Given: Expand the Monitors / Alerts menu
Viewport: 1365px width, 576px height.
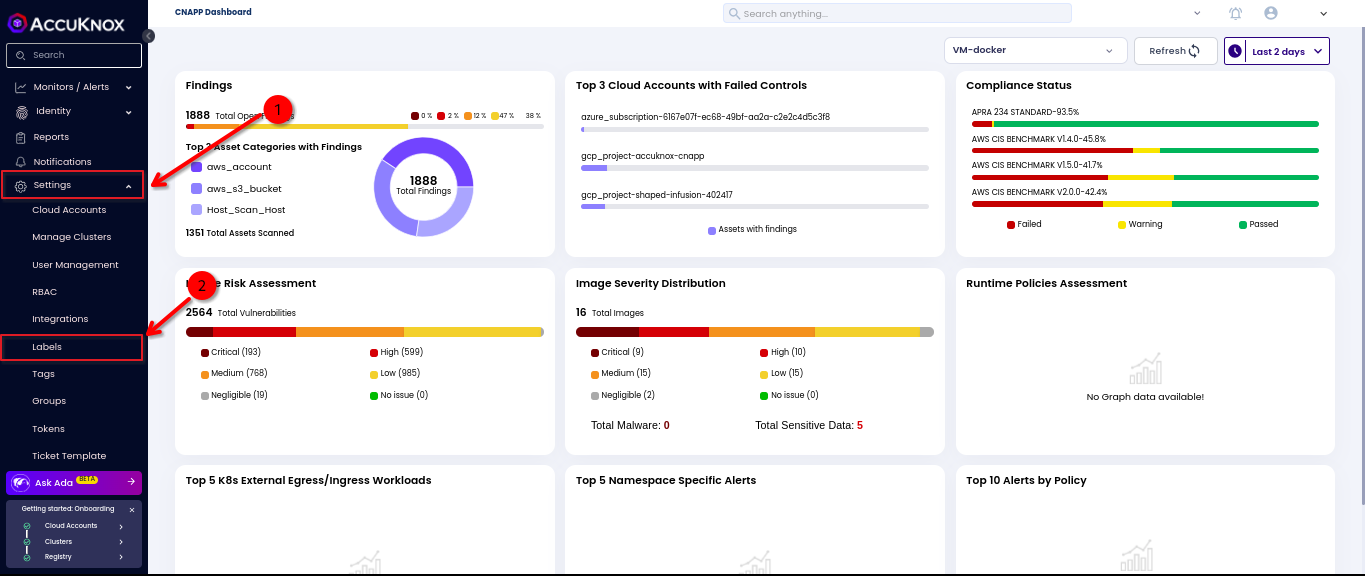Looking at the screenshot, I should [x=74, y=87].
